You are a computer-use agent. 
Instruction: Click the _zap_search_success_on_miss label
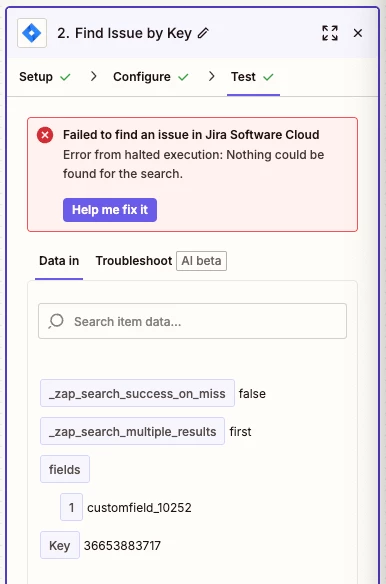pos(137,393)
